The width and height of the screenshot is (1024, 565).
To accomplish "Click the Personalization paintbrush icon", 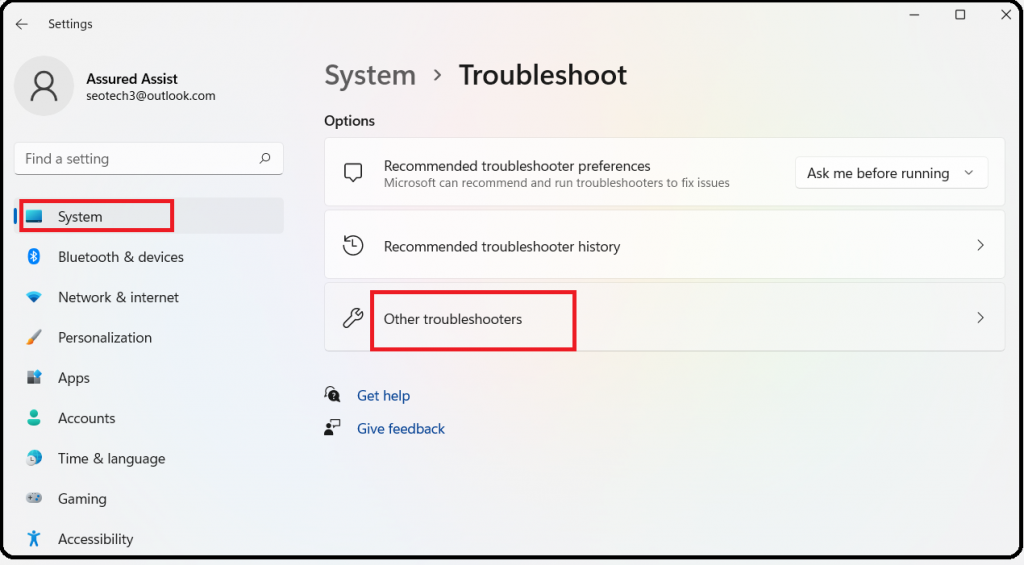I will tap(34, 337).
